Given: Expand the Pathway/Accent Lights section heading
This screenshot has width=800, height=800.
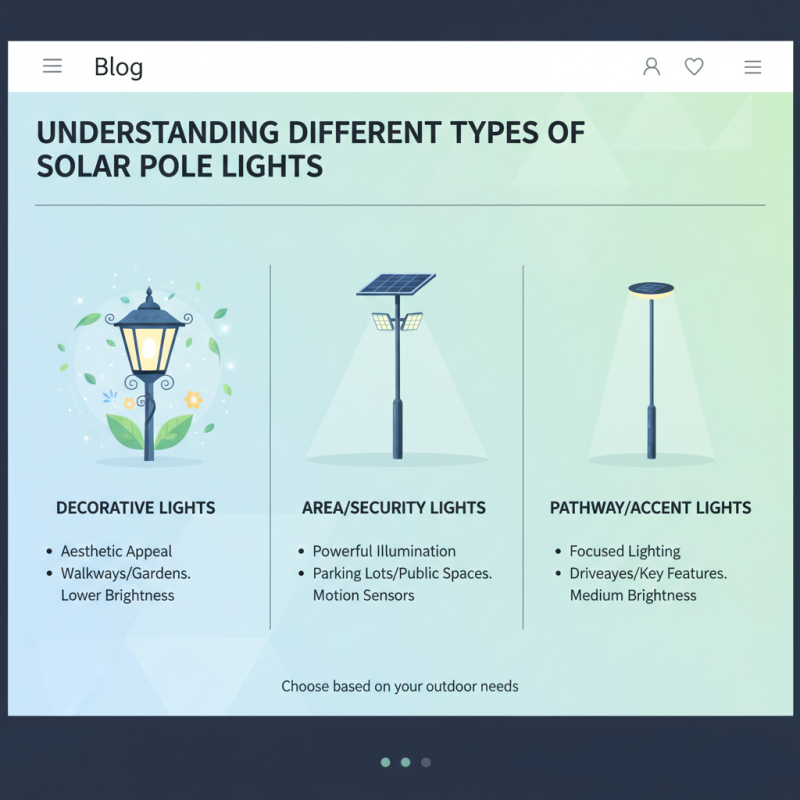Looking at the screenshot, I should tap(651, 508).
